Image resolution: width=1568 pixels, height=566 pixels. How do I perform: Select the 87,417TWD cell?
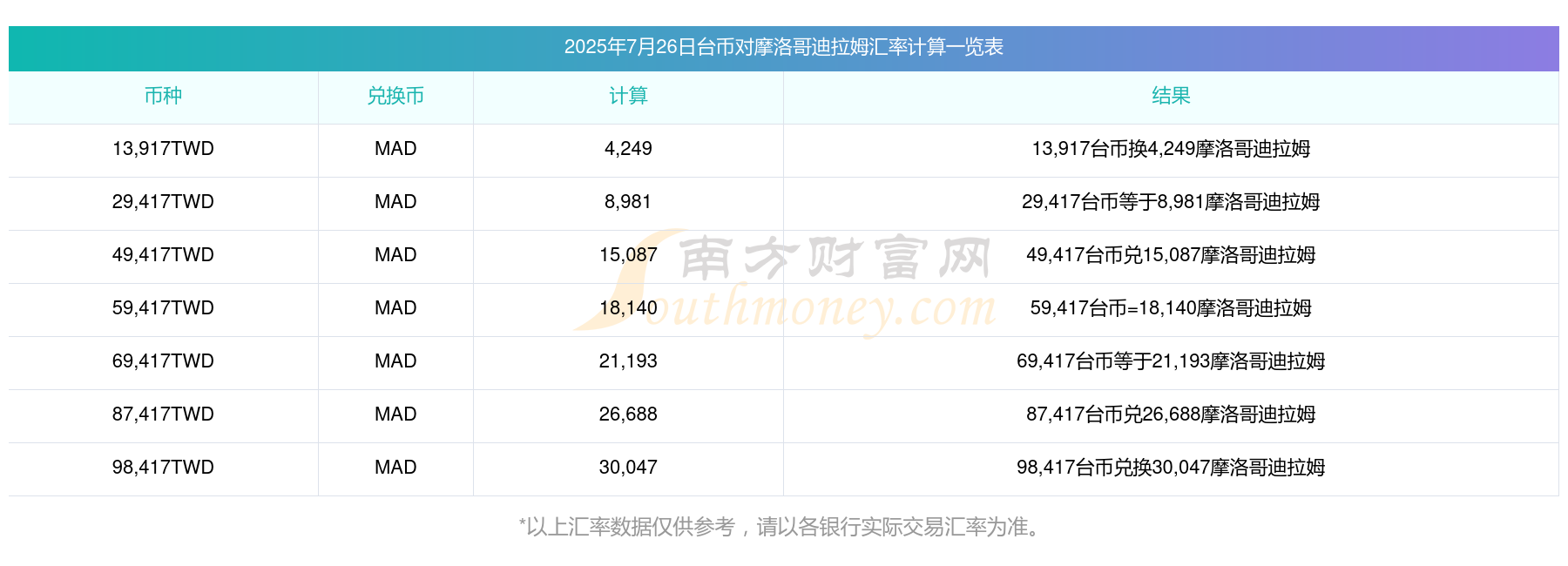(x=163, y=414)
